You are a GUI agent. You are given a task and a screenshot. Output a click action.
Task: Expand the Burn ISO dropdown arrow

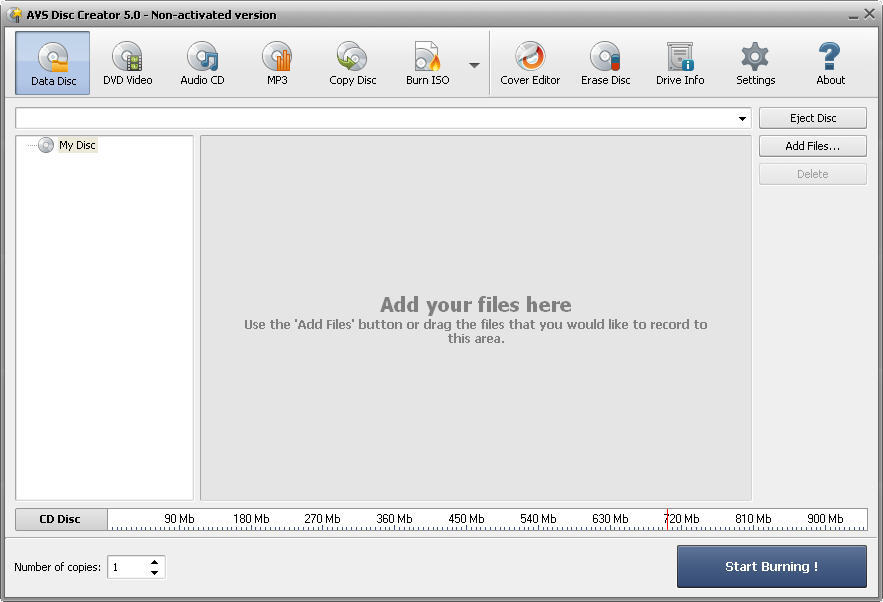pyautogui.click(x=473, y=62)
